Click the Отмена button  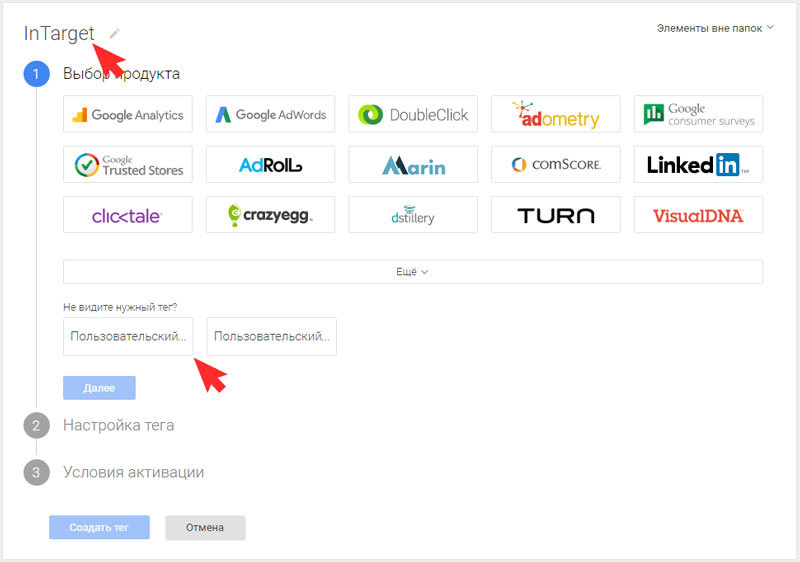point(205,527)
